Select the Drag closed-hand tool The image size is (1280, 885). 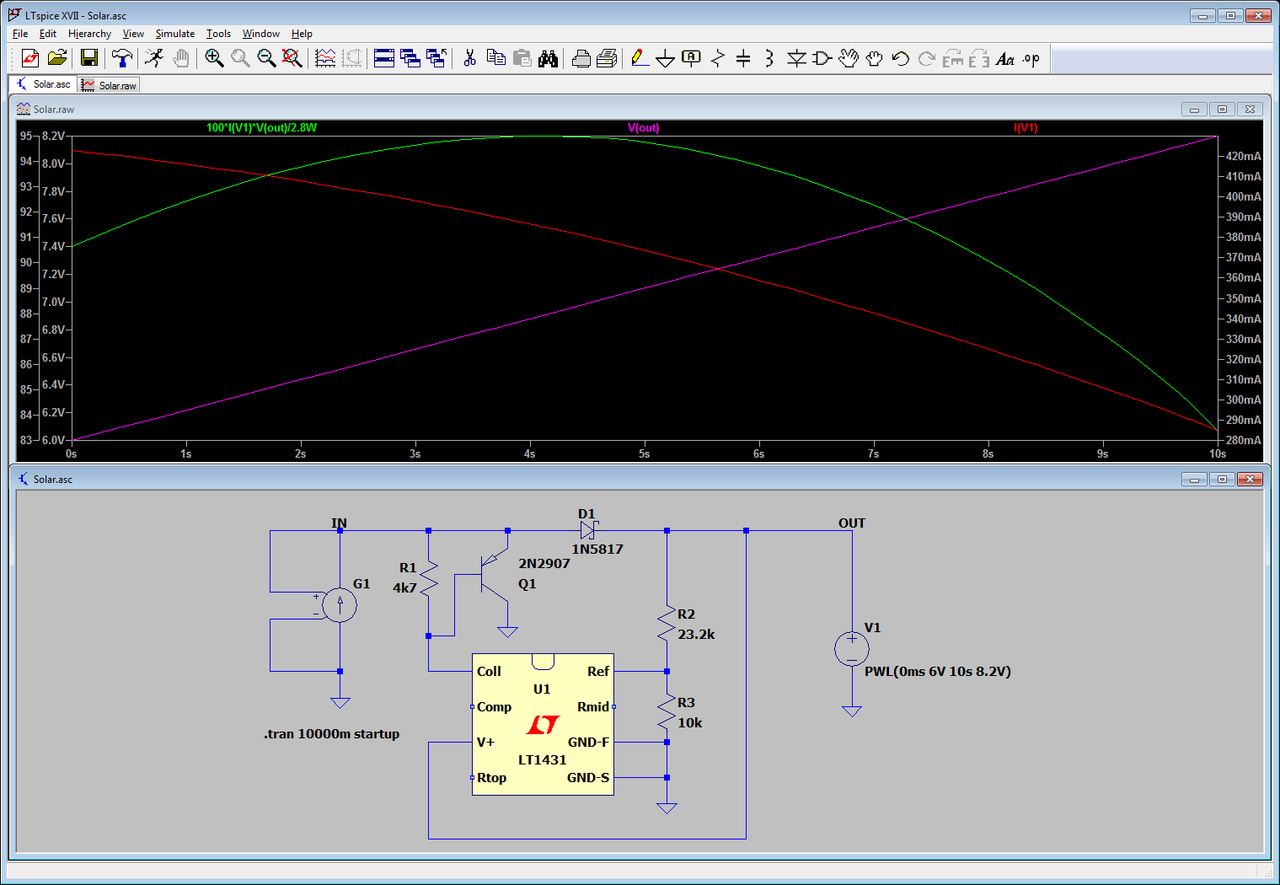(x=874, y=58)
